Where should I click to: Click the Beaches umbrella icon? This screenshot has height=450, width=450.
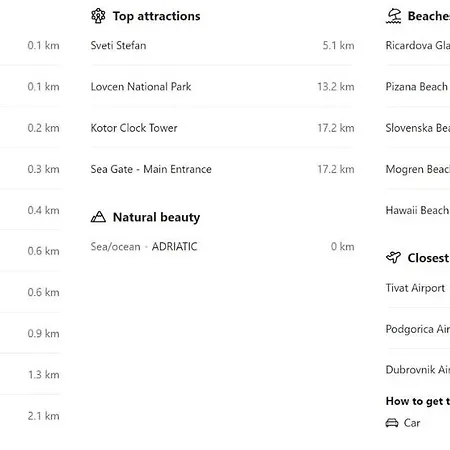(x=393, y=16)
